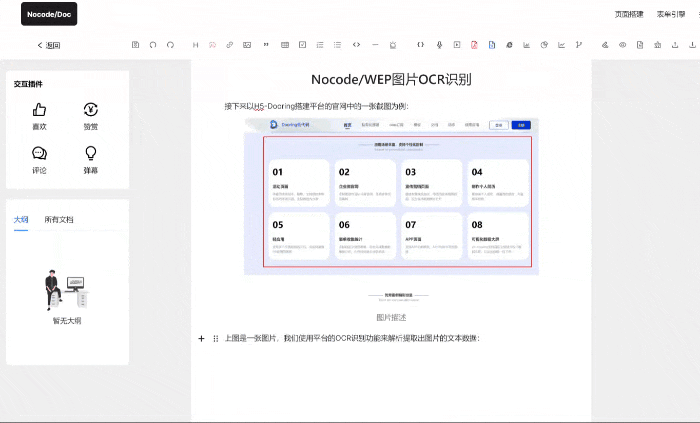Open the 表单引擎 top menu
Screen dimensions: 700x423
coord(671,14)
